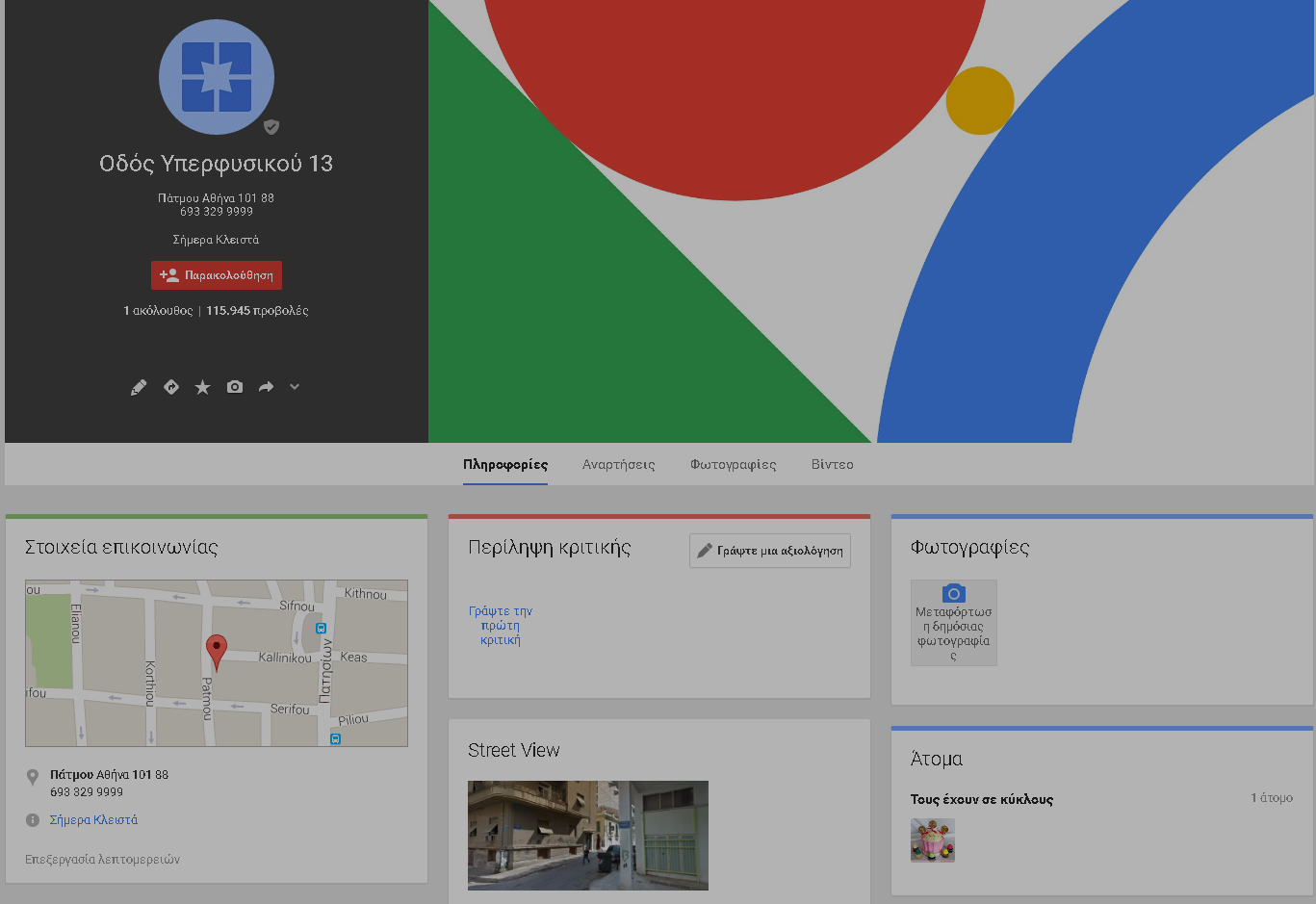Click the page title Οδός Υπερφυσικού 13
The width and height of the screenshot is (1316, 904).
[x=217, y=164]
